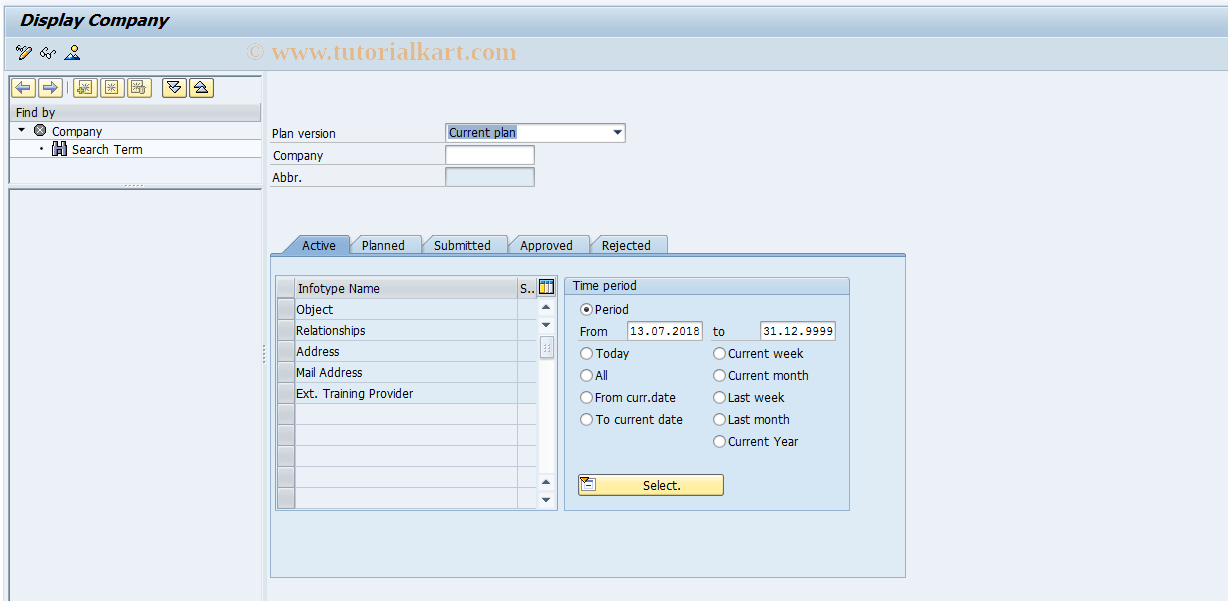The height and width of the screenshot is (601, 1228).
Task: Switch to the Planned tab
Action: tap(386, 244)
